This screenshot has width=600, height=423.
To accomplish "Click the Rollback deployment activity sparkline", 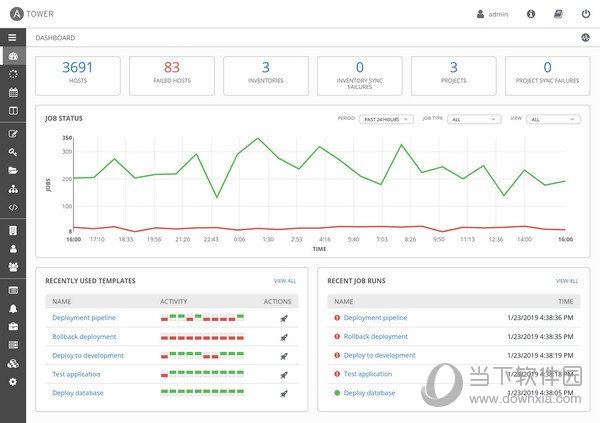I will pos(202,337).
